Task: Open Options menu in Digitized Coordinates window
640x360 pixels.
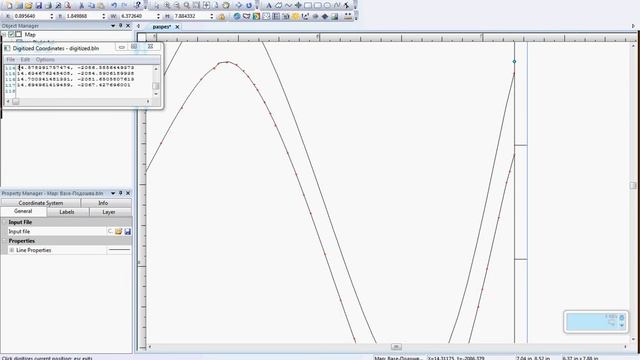Action: coord(45,60)
